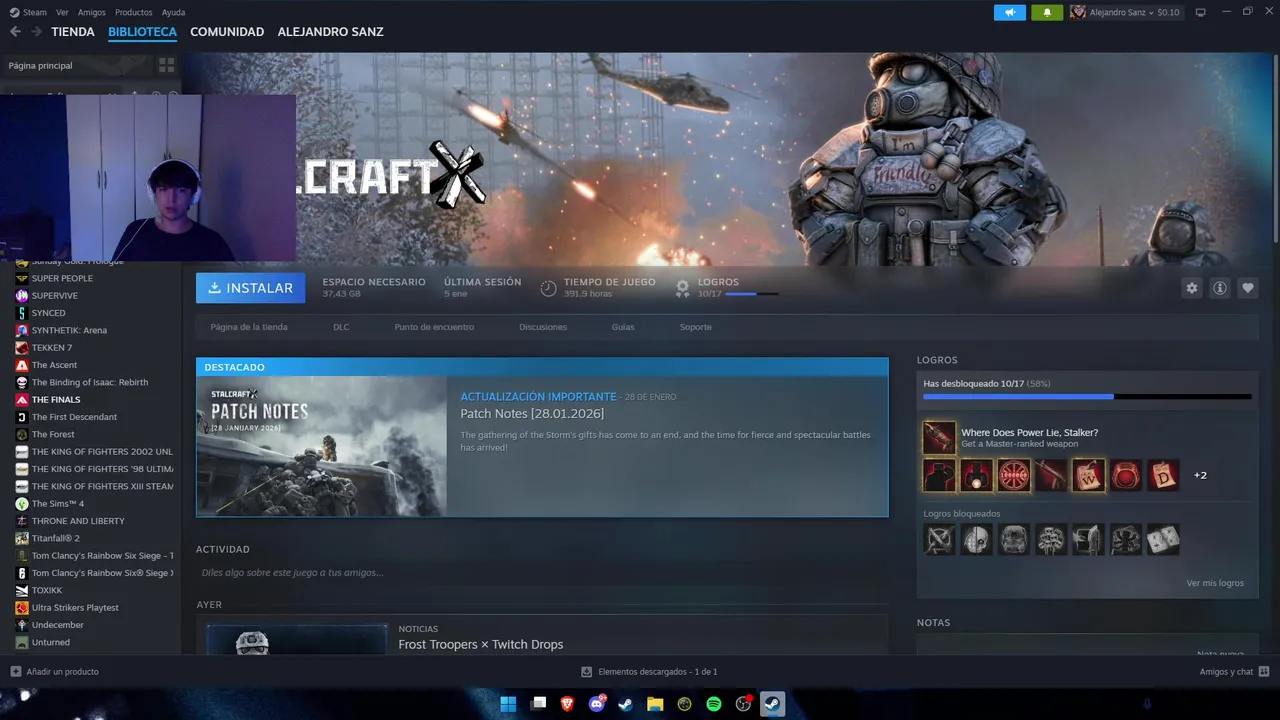Open the Windows Start menu
The image size is (1280, 720).
tap(508, 704)
